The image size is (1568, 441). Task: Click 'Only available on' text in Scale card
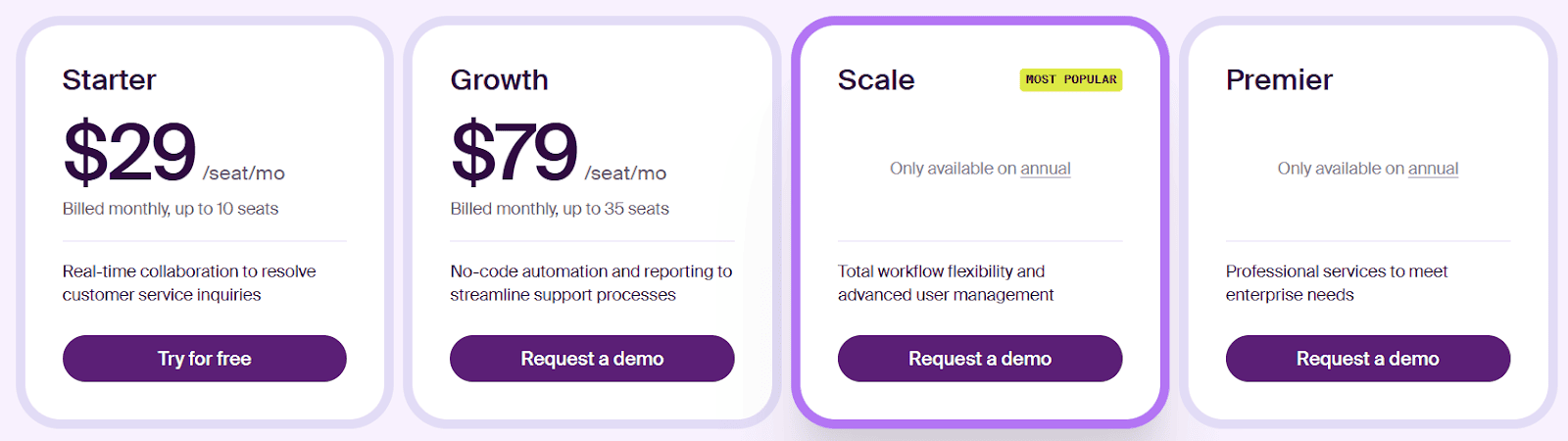click(953, 169)
